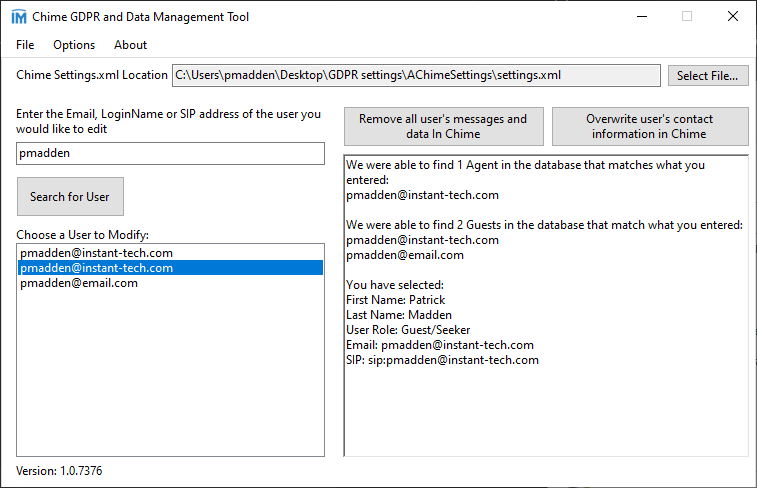This screenshot has width=757, height=488.
Task: Click the Version 1.0.7376 label
Action: [59, 471]
